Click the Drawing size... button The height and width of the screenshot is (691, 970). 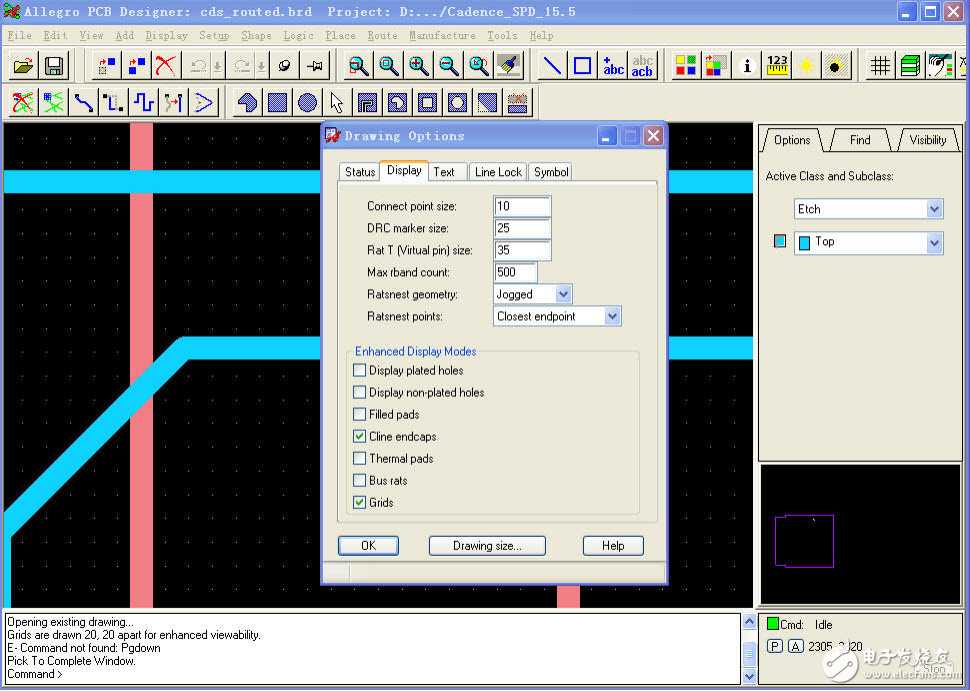(487, 546)
